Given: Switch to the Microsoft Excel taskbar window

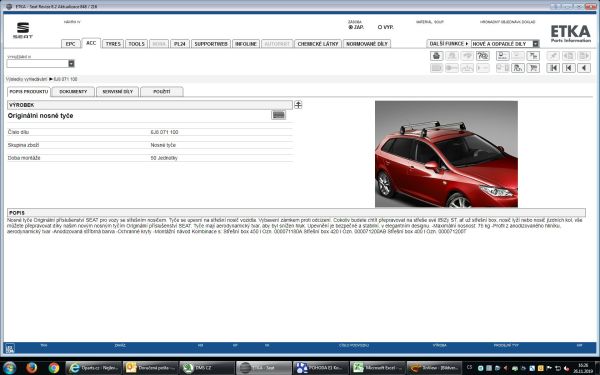Looking at the screenshot, I should point(378,368).
